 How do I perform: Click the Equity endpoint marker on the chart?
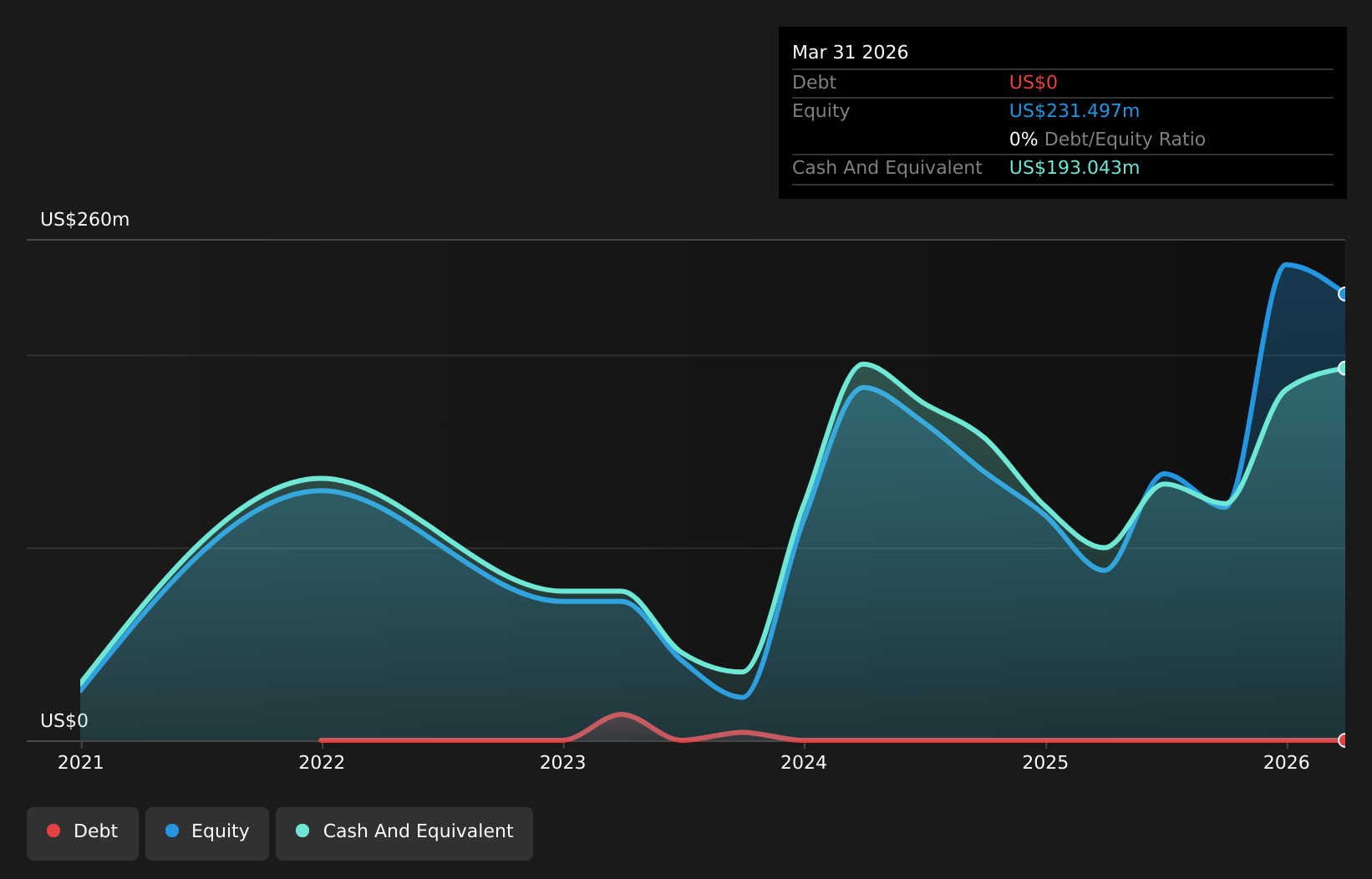[1344, 294]
